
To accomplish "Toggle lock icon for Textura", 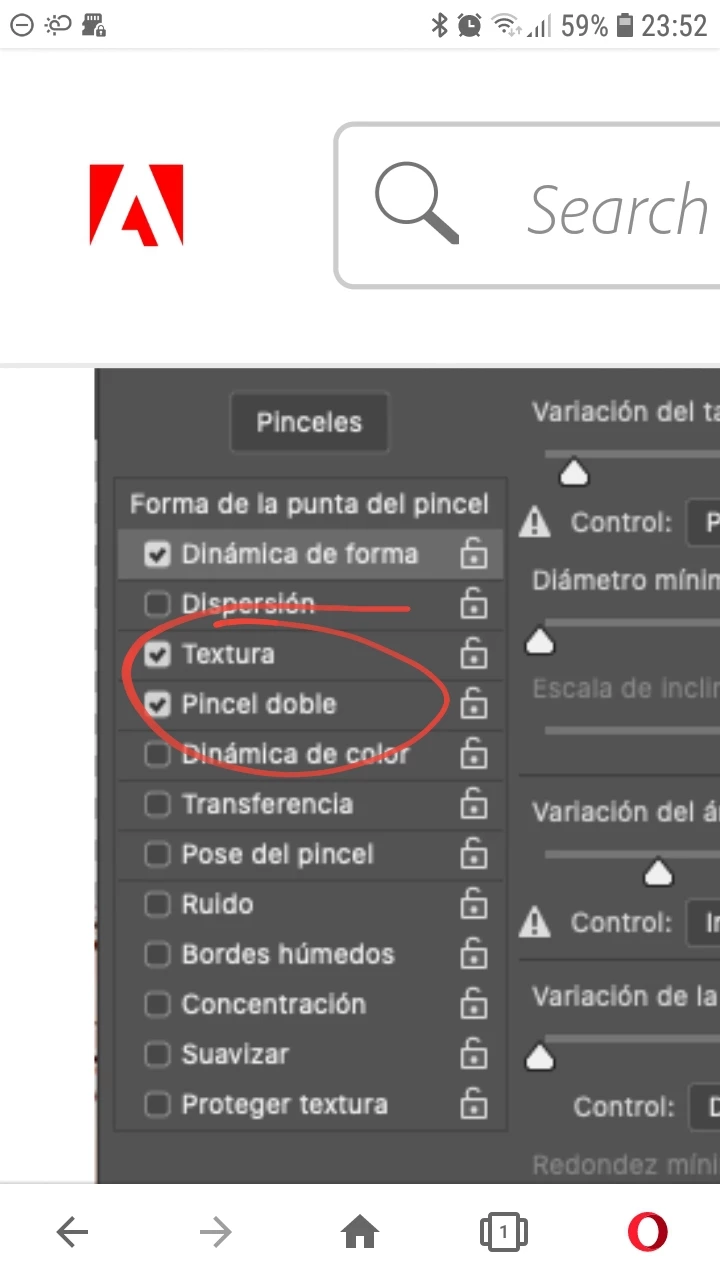I will point(474,652).
